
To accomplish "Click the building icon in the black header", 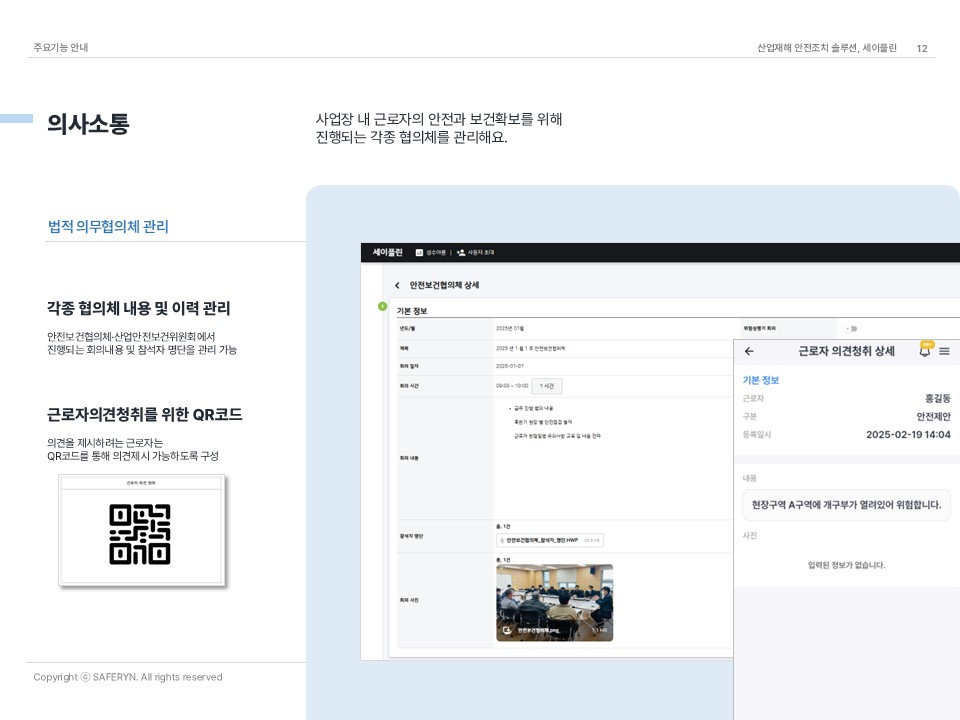I will pyautogui.click(x=419, y=253).
